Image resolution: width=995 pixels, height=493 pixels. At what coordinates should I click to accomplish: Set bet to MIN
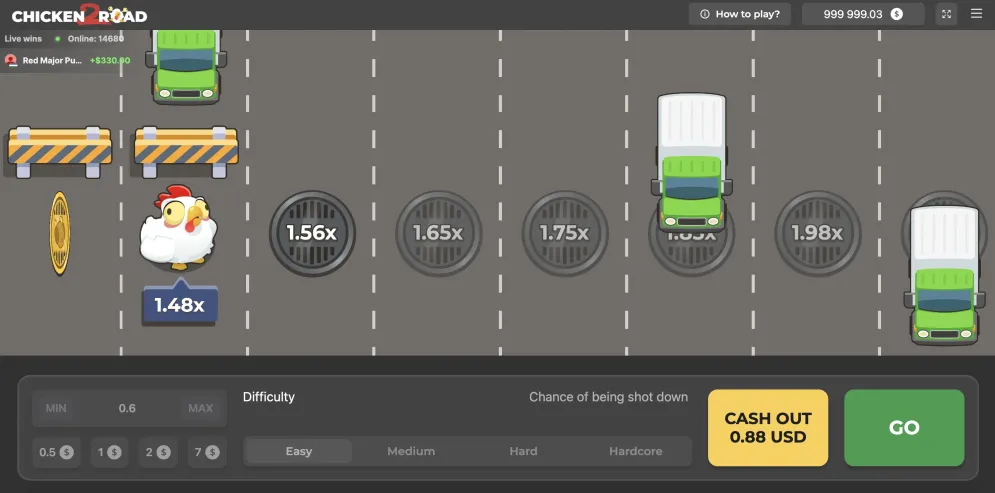[x=56, y=408]
